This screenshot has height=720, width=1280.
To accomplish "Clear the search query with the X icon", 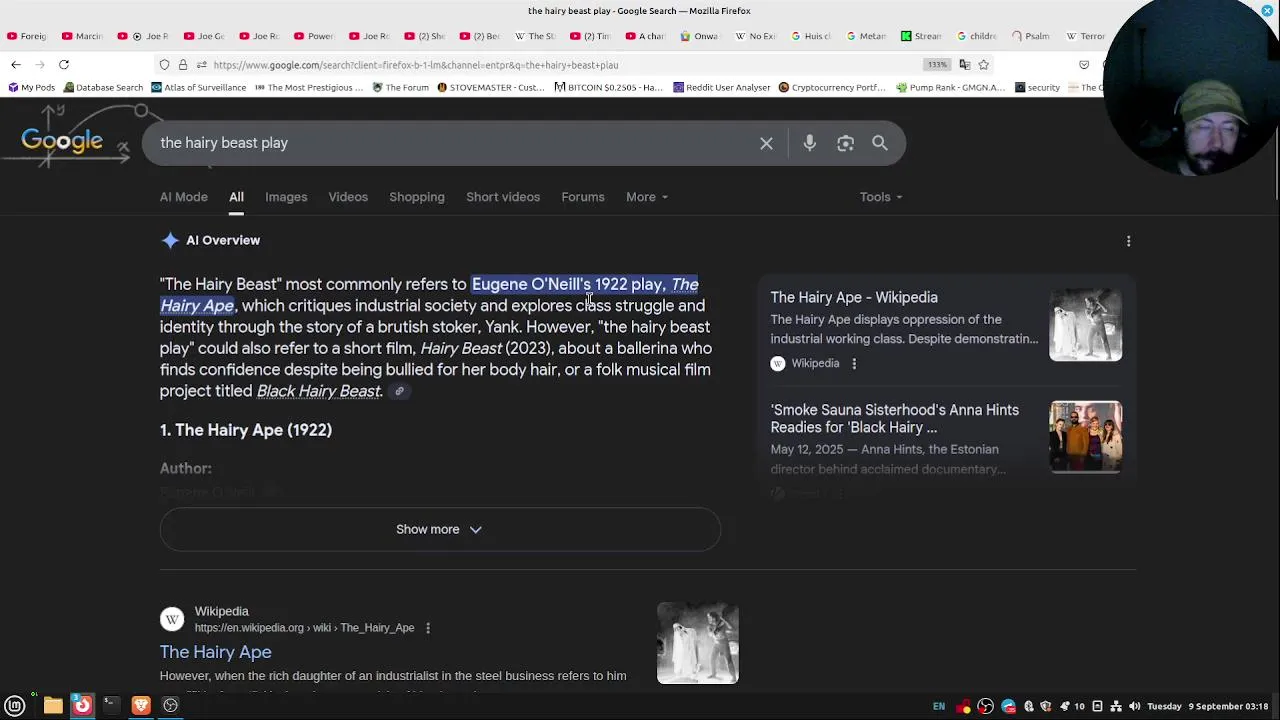I will tap(766, 143).
